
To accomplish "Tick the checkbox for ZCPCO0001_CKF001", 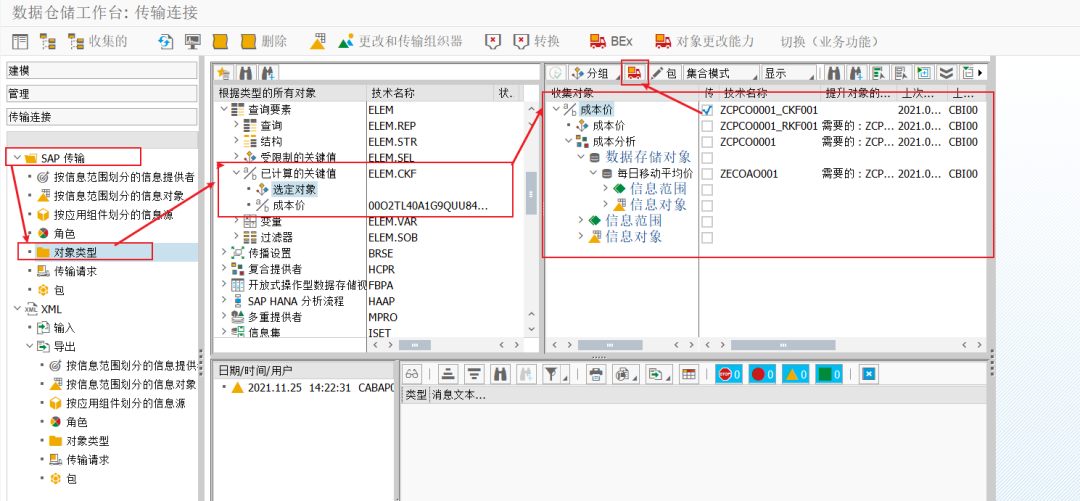I will tap(707, 109).
